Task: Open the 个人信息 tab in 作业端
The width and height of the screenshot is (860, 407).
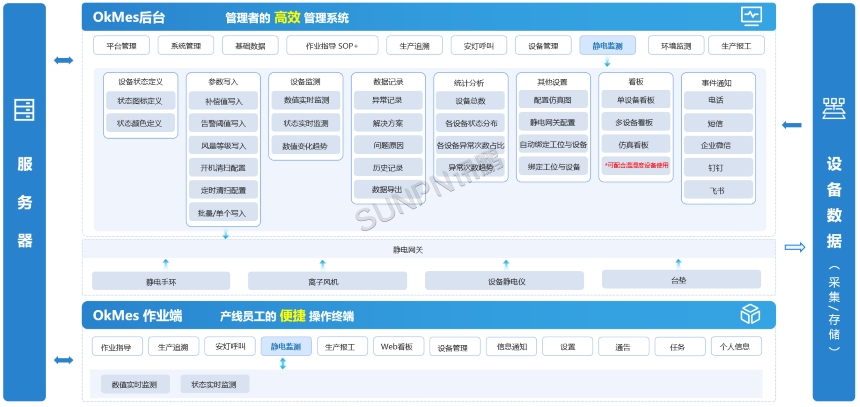Action: pyautogui.click(x=736, y=346)
